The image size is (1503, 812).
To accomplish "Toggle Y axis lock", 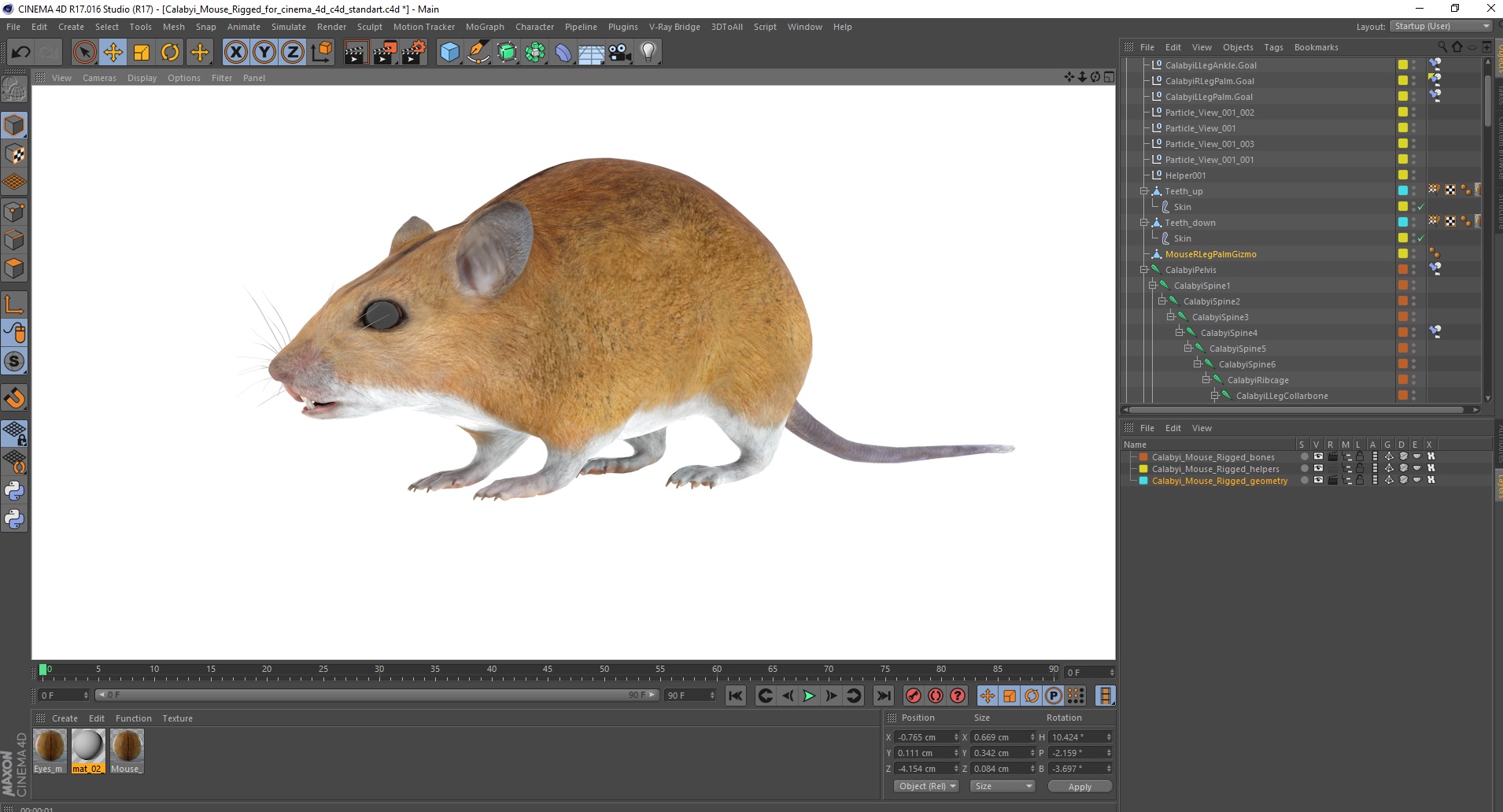I will (264, 53).
